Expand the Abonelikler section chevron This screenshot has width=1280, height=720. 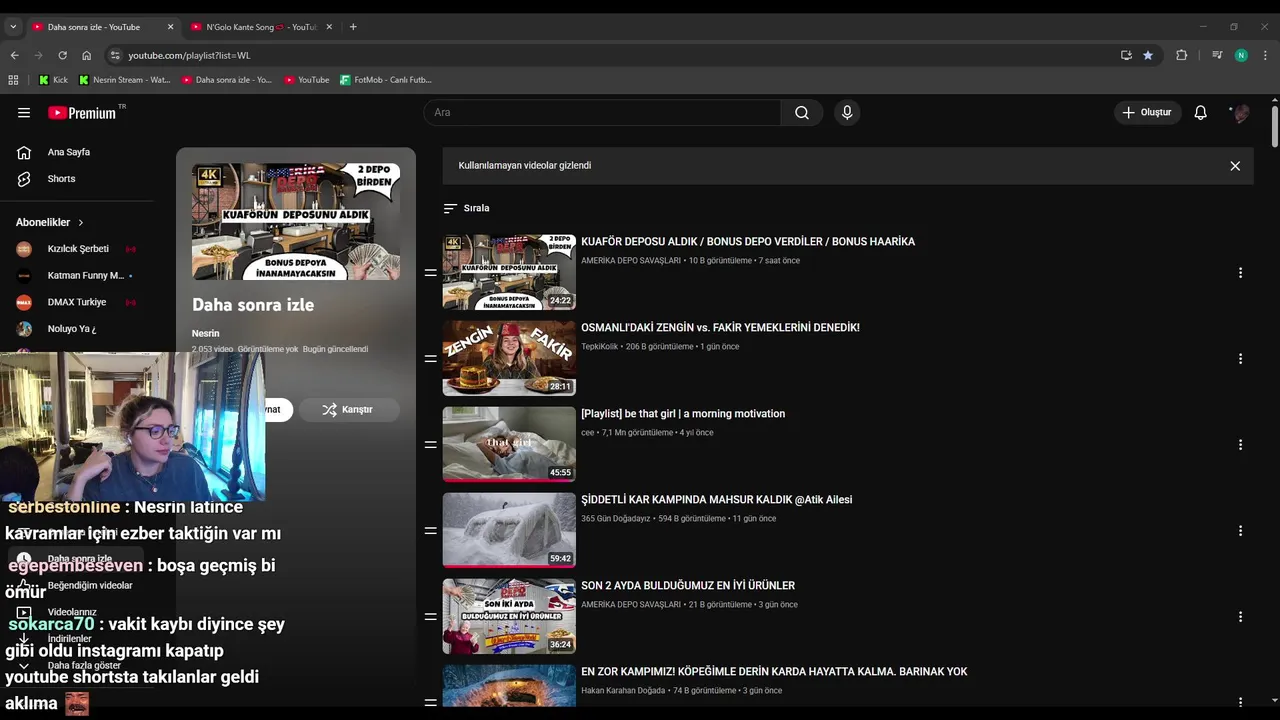click(81, 222)
